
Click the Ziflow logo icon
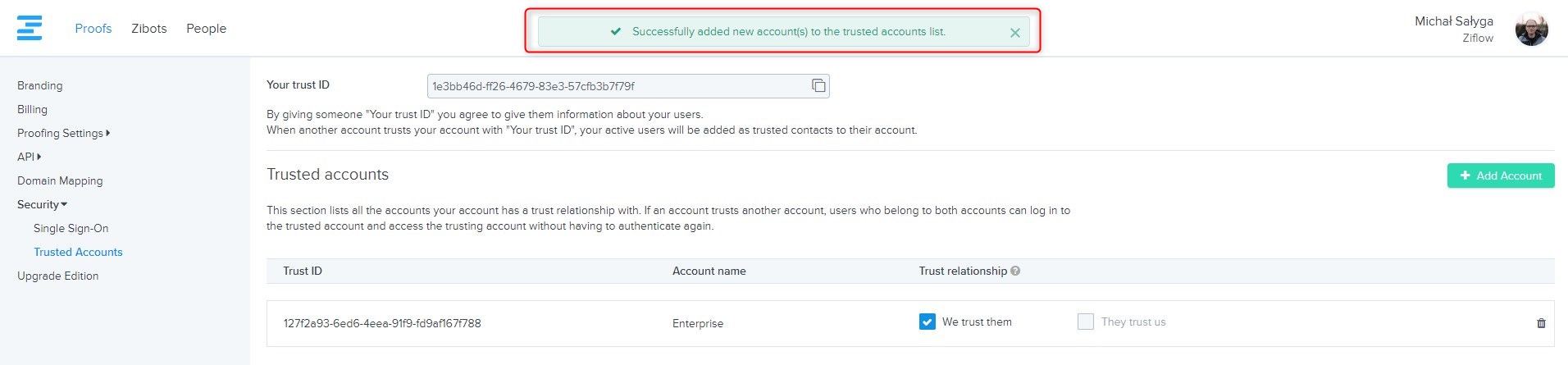click(30, 28)
